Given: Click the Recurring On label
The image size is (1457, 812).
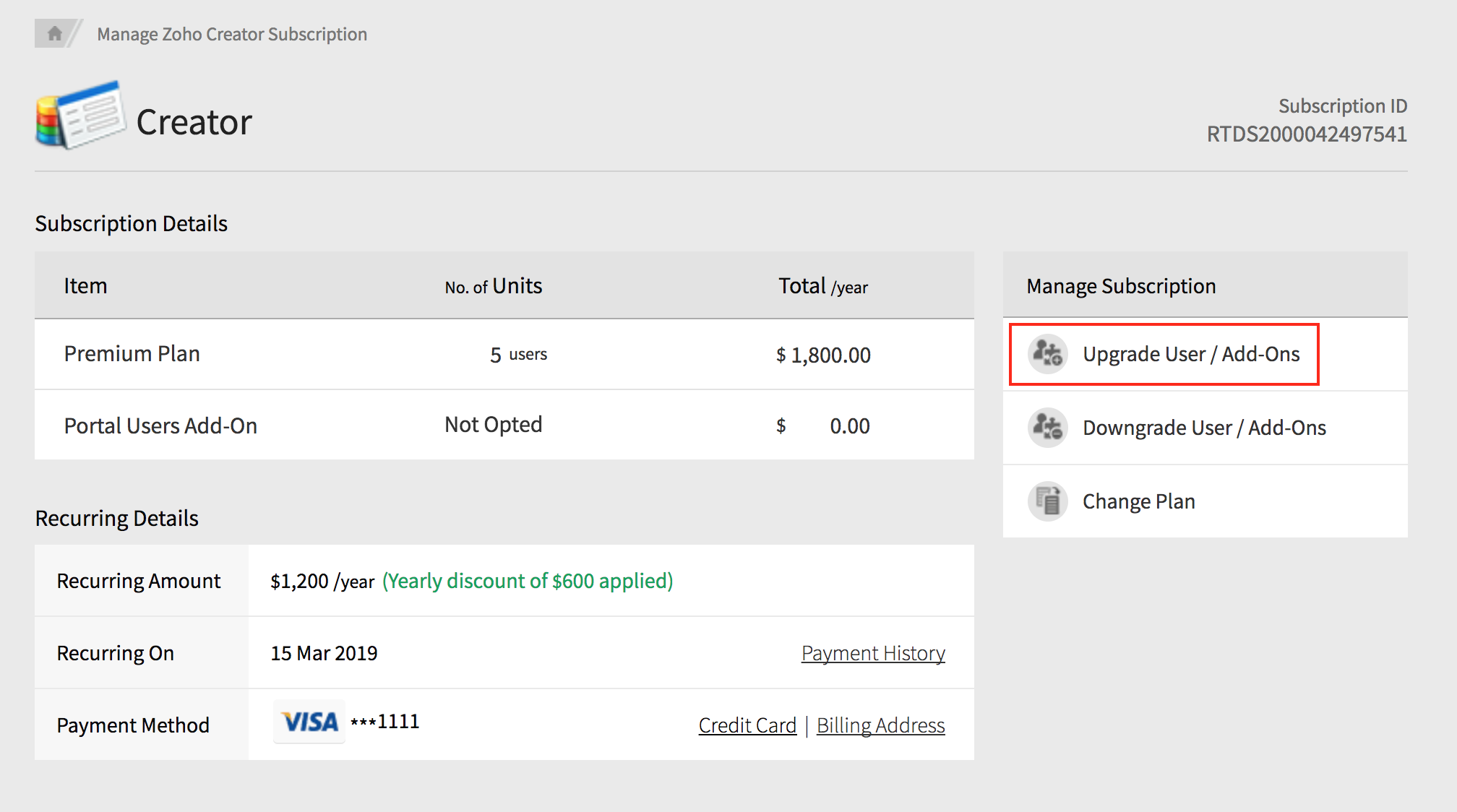Looking at the screenshot, I should pos(116,653).
